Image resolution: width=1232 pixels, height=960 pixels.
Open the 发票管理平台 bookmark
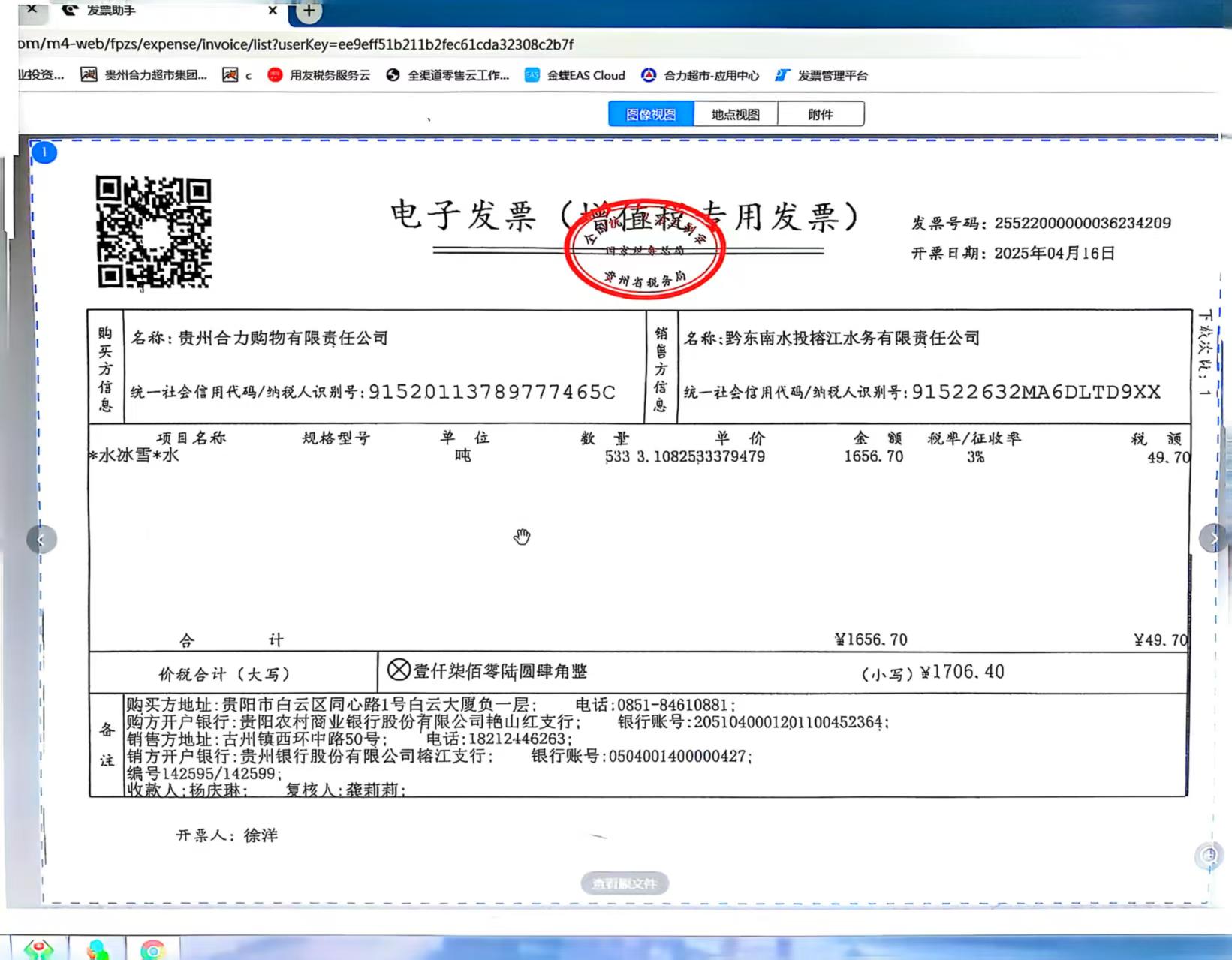point(821,75)
